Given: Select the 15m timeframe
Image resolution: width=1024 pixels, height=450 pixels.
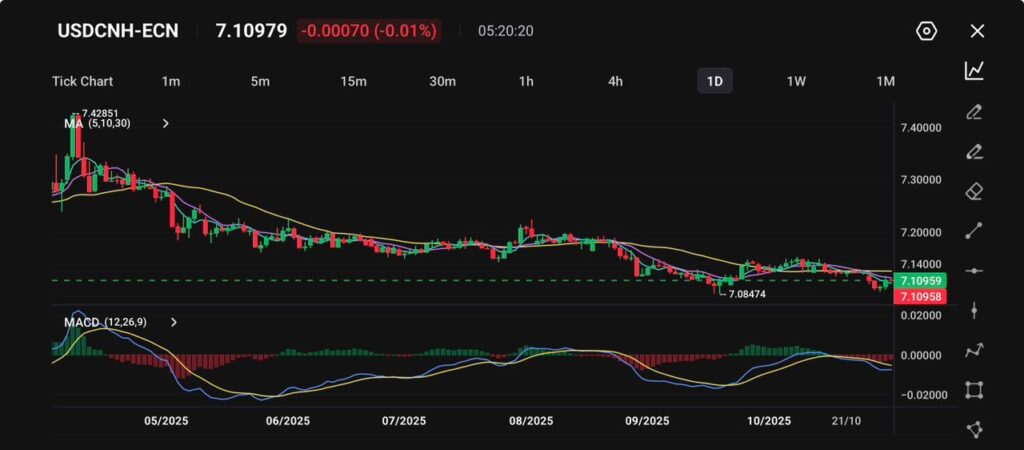Looking at the screenshot, I should coord(352,81).
